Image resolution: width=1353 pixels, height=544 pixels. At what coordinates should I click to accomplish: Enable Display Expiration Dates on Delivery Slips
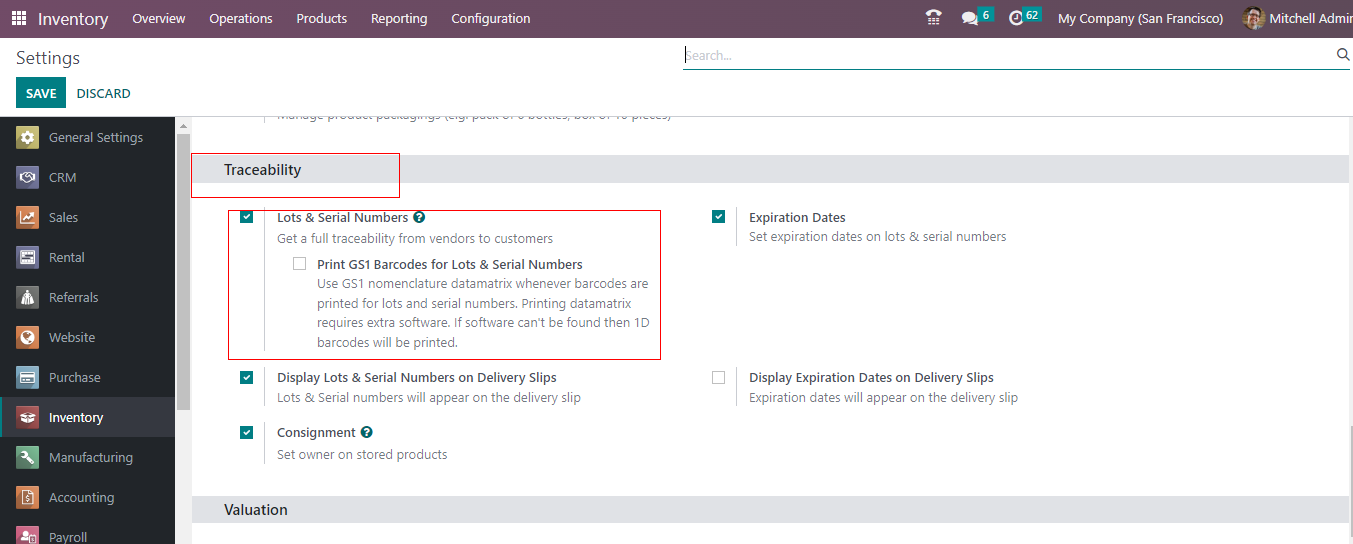pyautogui.click(x=719, y=378)
